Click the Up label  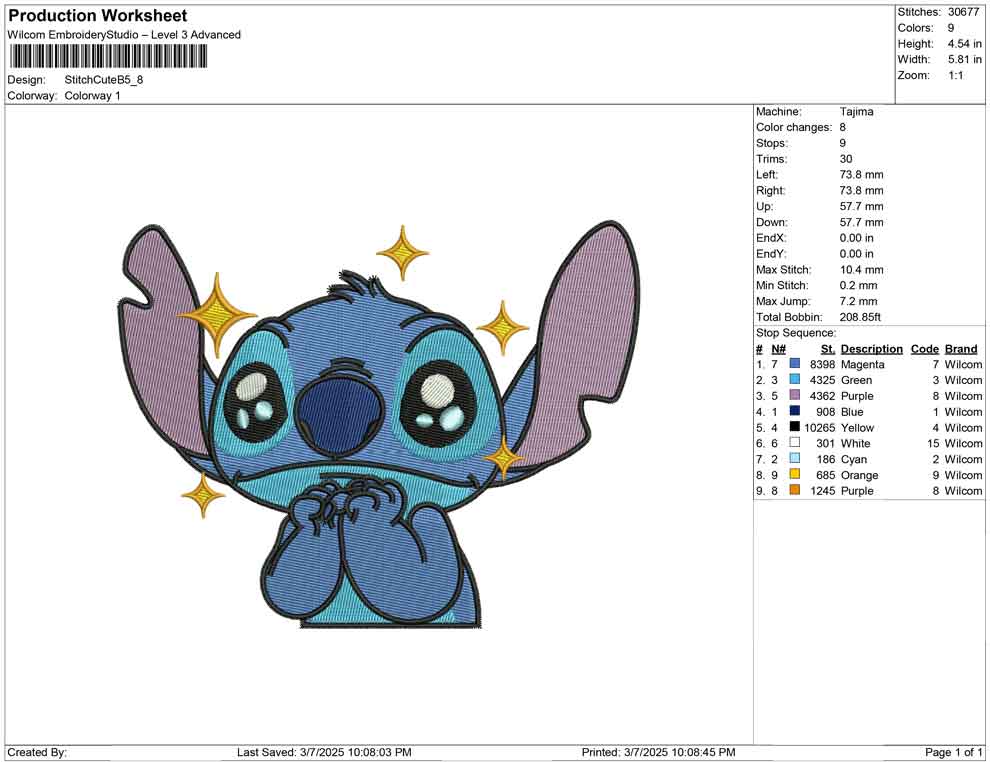pos(764,206)
